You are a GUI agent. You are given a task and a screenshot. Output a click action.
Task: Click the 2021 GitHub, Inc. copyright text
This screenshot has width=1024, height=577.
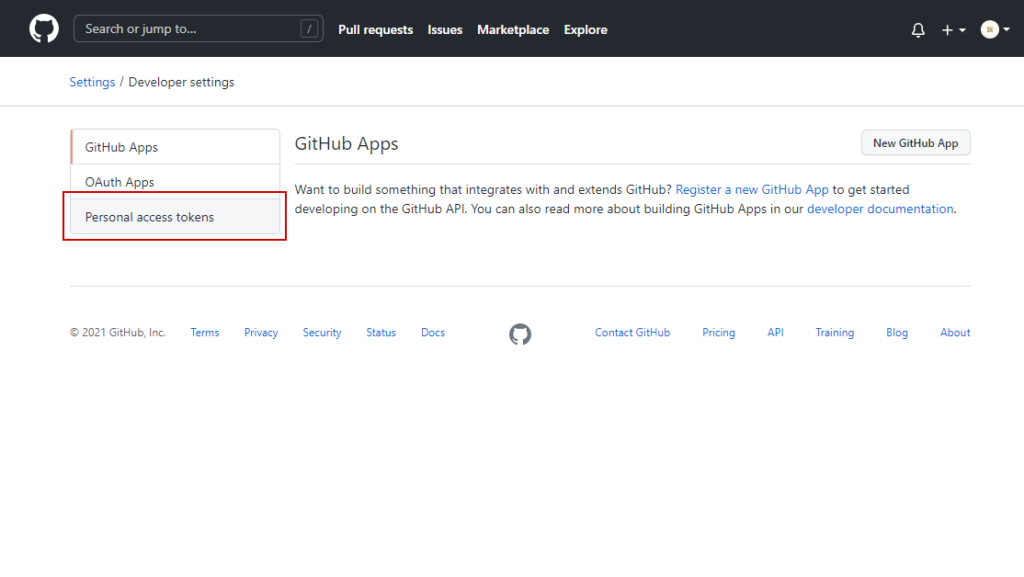118,332
